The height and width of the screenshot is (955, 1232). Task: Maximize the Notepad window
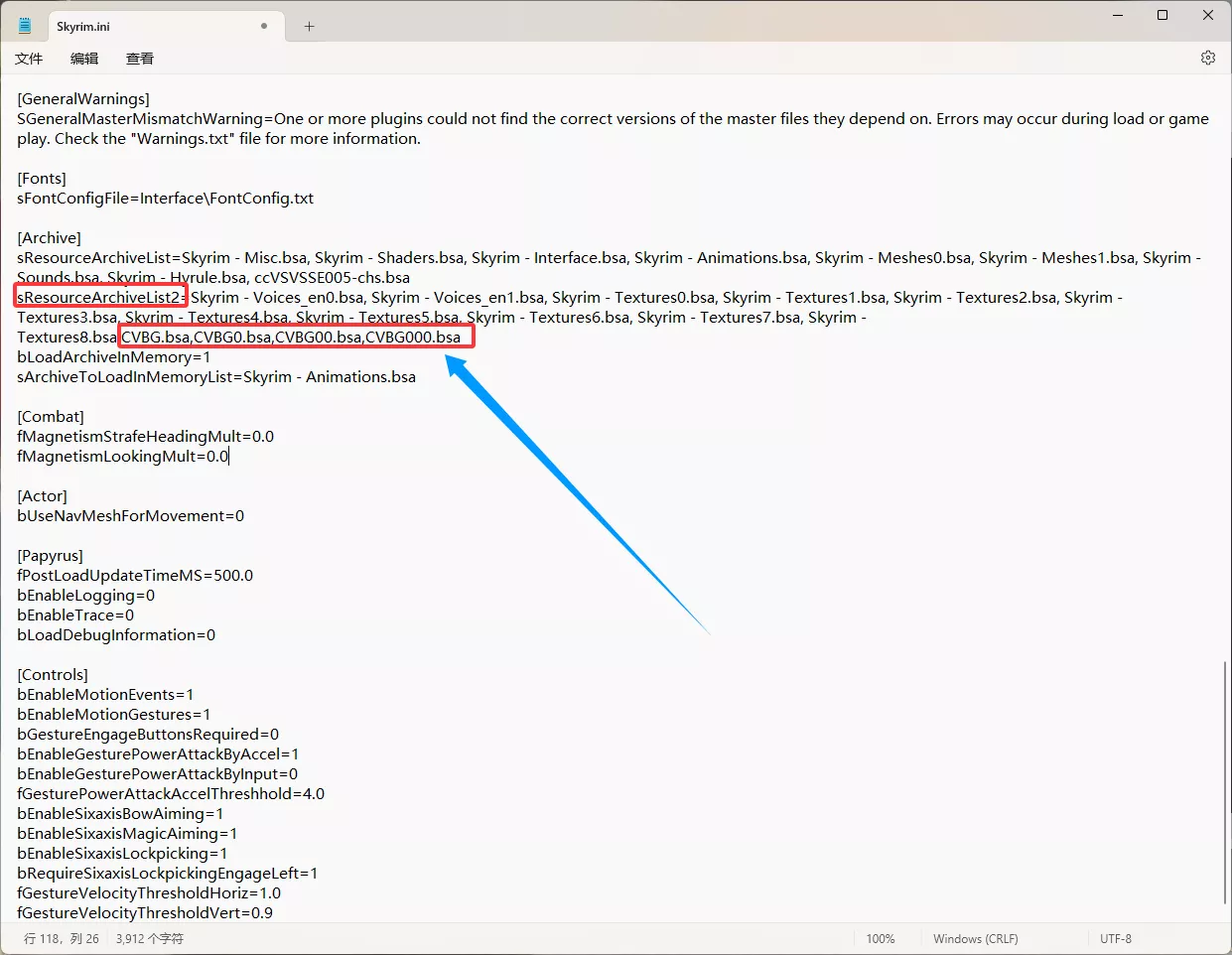pos(1163,15)
